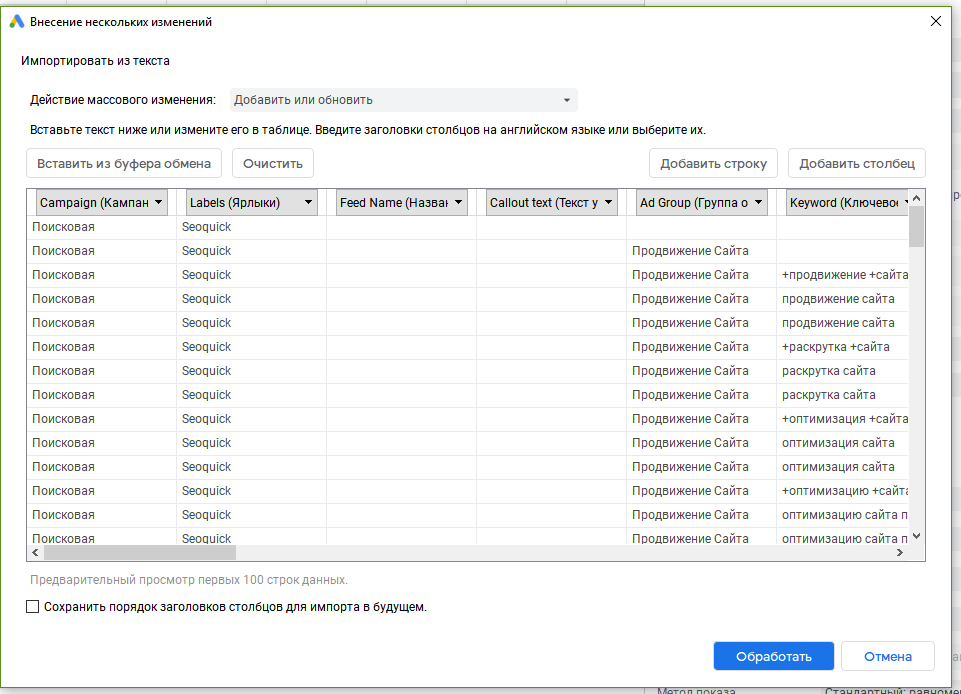961x694 pixels.
Task: Click the empty Ad Group cell in first row
Action: pos(702,227)
